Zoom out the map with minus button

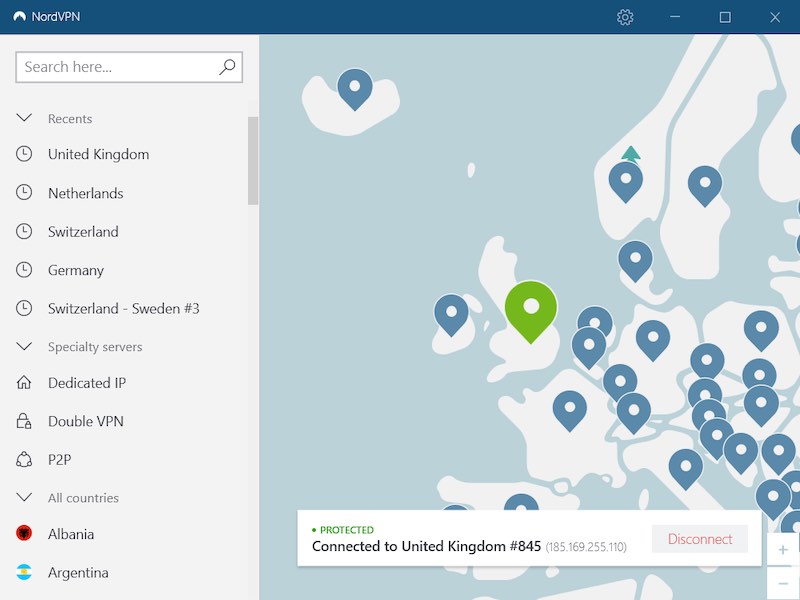783,583
